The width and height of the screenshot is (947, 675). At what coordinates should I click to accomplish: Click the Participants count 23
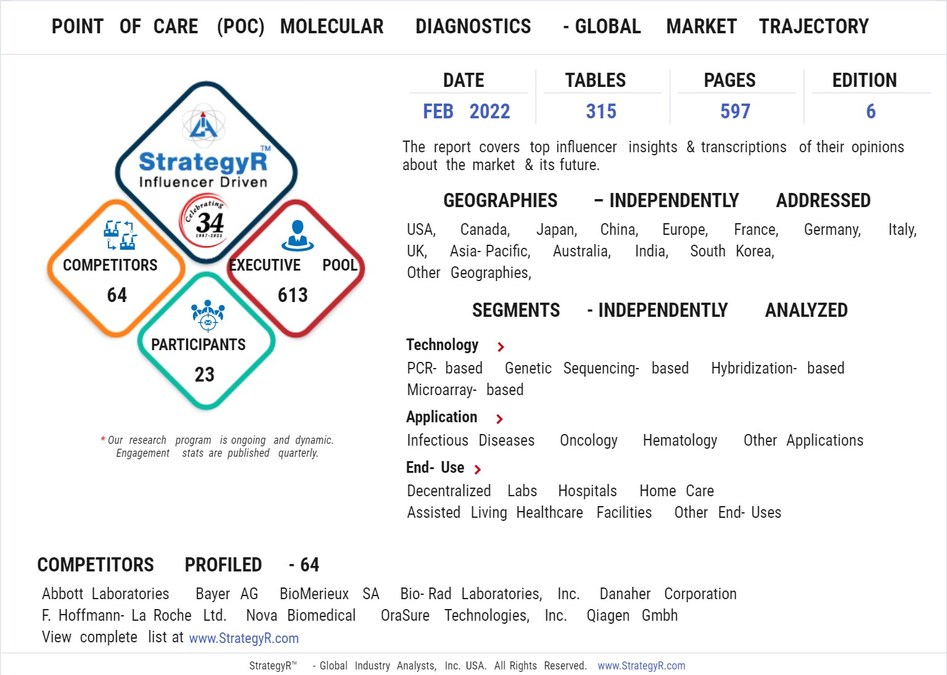point(204,374)
